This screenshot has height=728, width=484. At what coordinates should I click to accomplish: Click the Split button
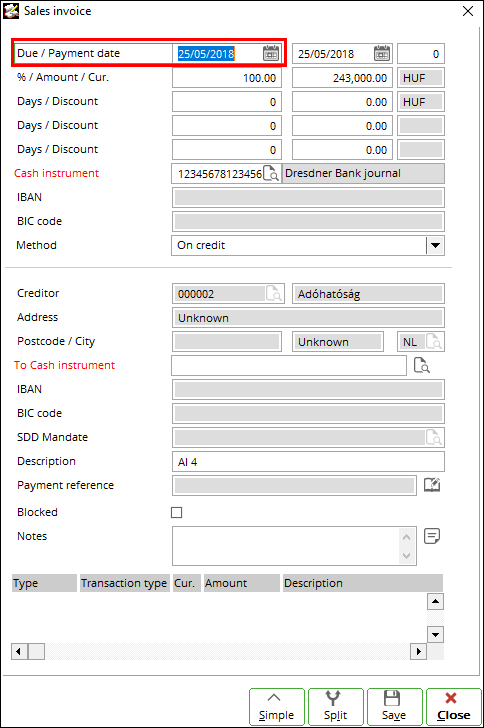[x=335, y=707]
